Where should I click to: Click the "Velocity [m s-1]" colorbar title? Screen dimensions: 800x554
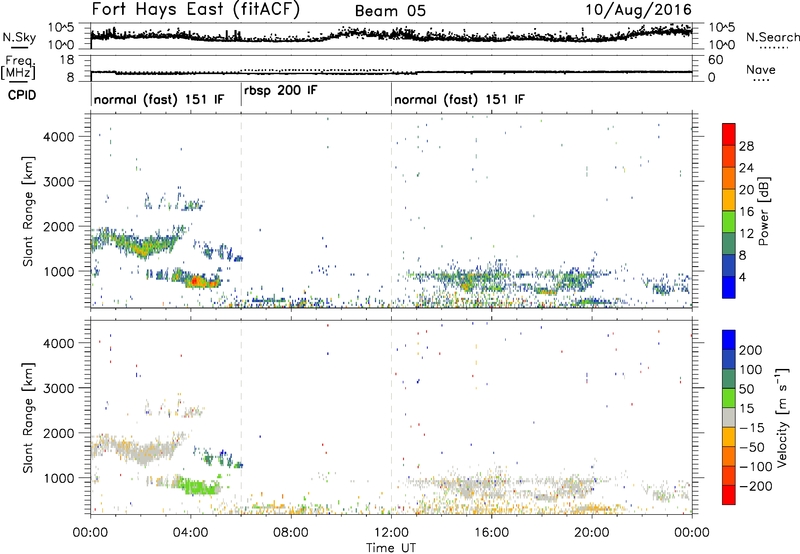pos(783,417)
